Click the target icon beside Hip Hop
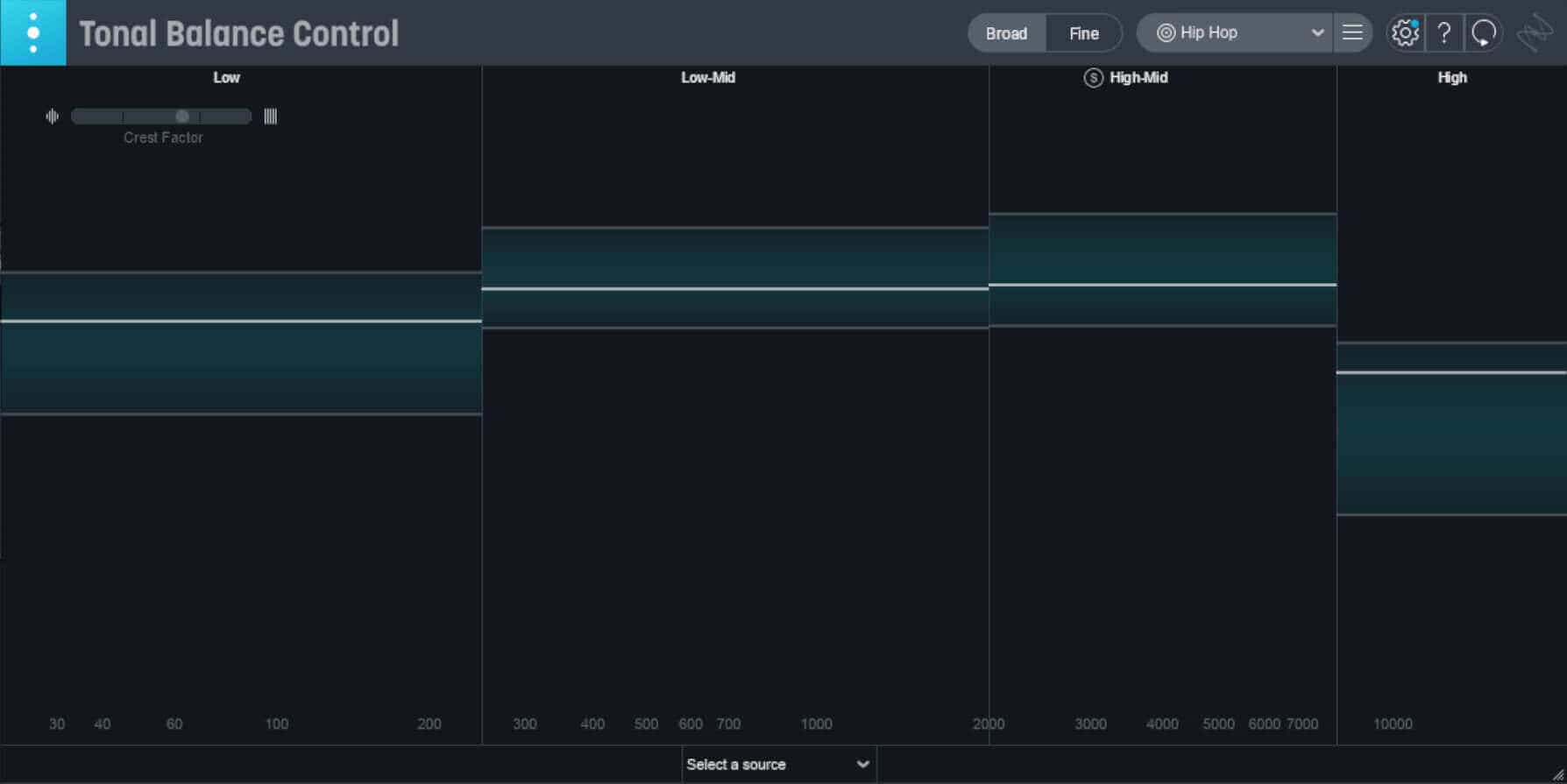The height and width of the screenshot is (784, 1567). 1166,33
